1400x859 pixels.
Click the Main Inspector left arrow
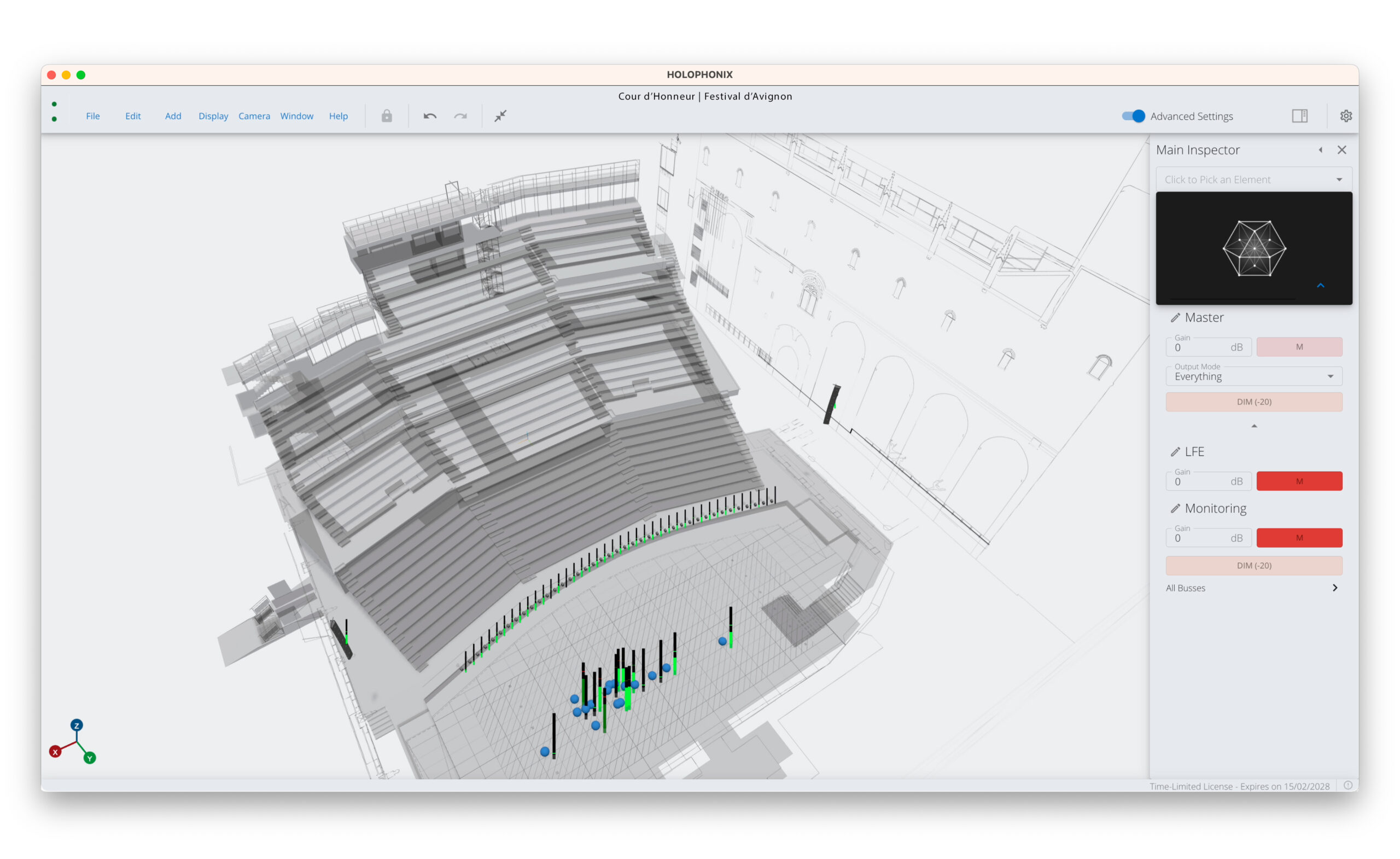coord(1321,149)
